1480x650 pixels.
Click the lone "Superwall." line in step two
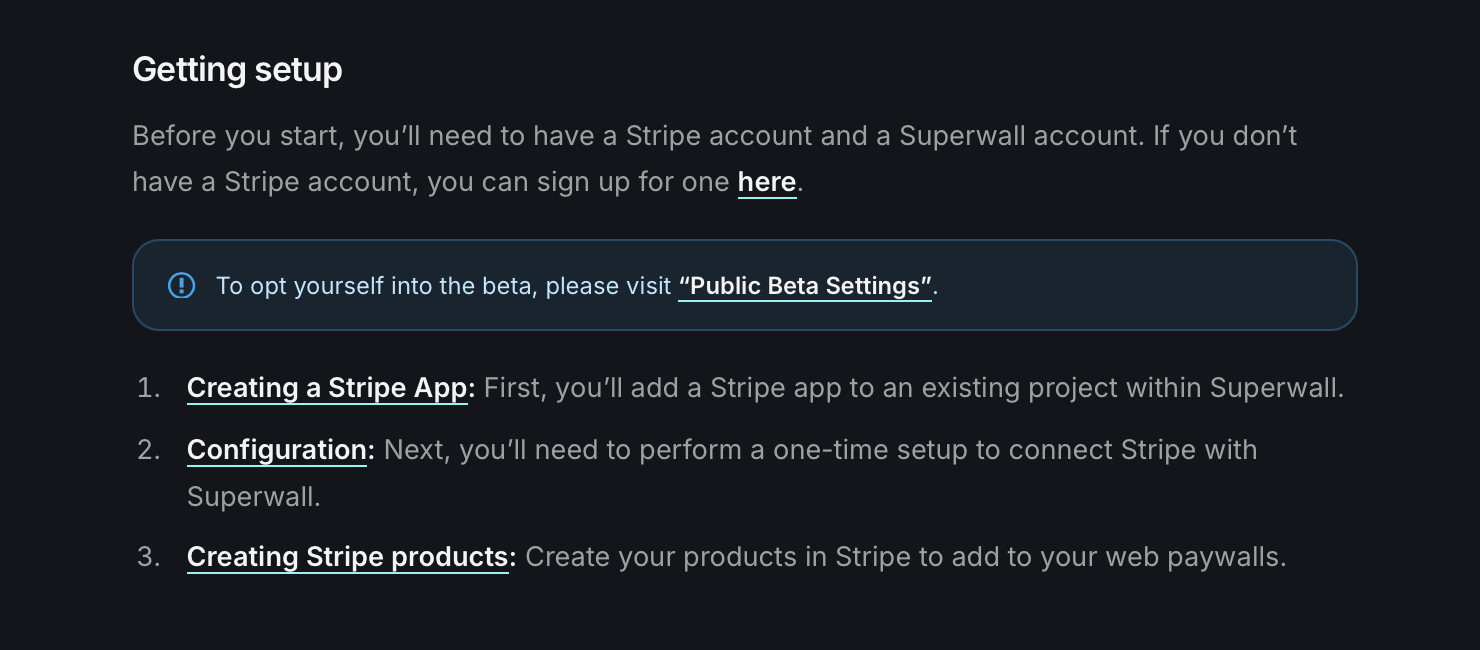pyautogui.click(x=253, y=496)
